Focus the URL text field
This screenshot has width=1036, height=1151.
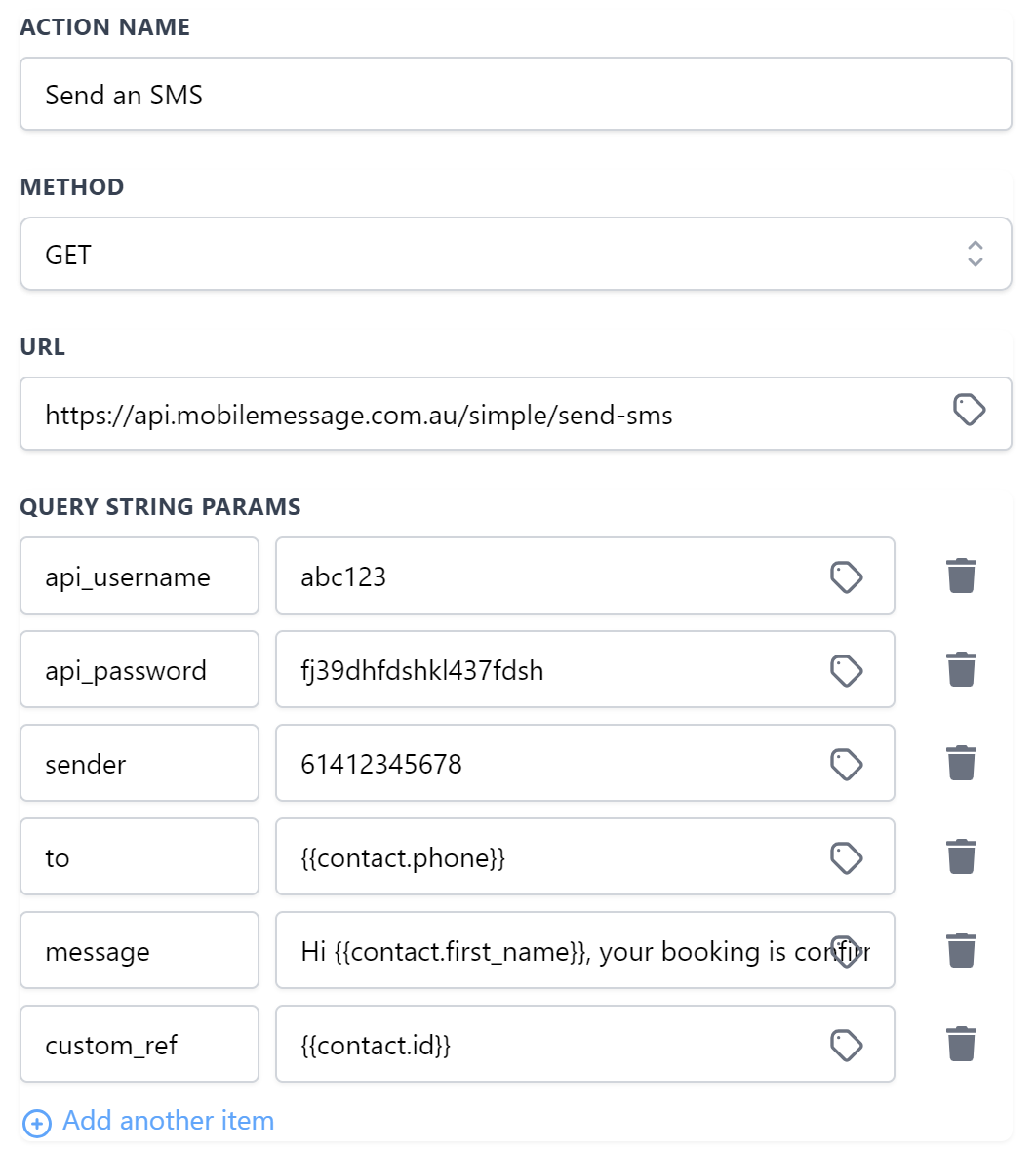coord(478,415)
